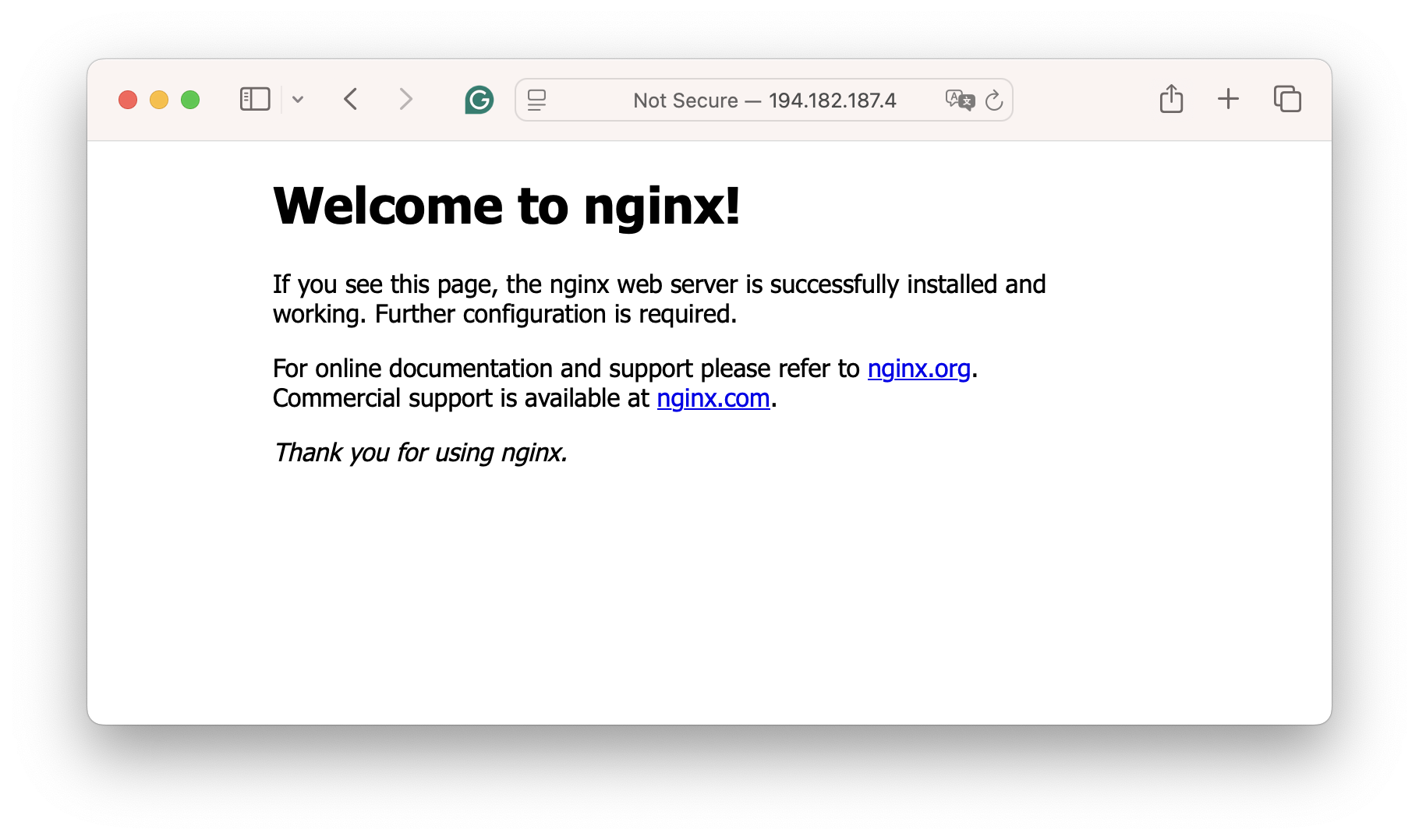The image size is (1419, 840).
Task: Toggle the Safari sidebar panel
Action: (255, 100)
